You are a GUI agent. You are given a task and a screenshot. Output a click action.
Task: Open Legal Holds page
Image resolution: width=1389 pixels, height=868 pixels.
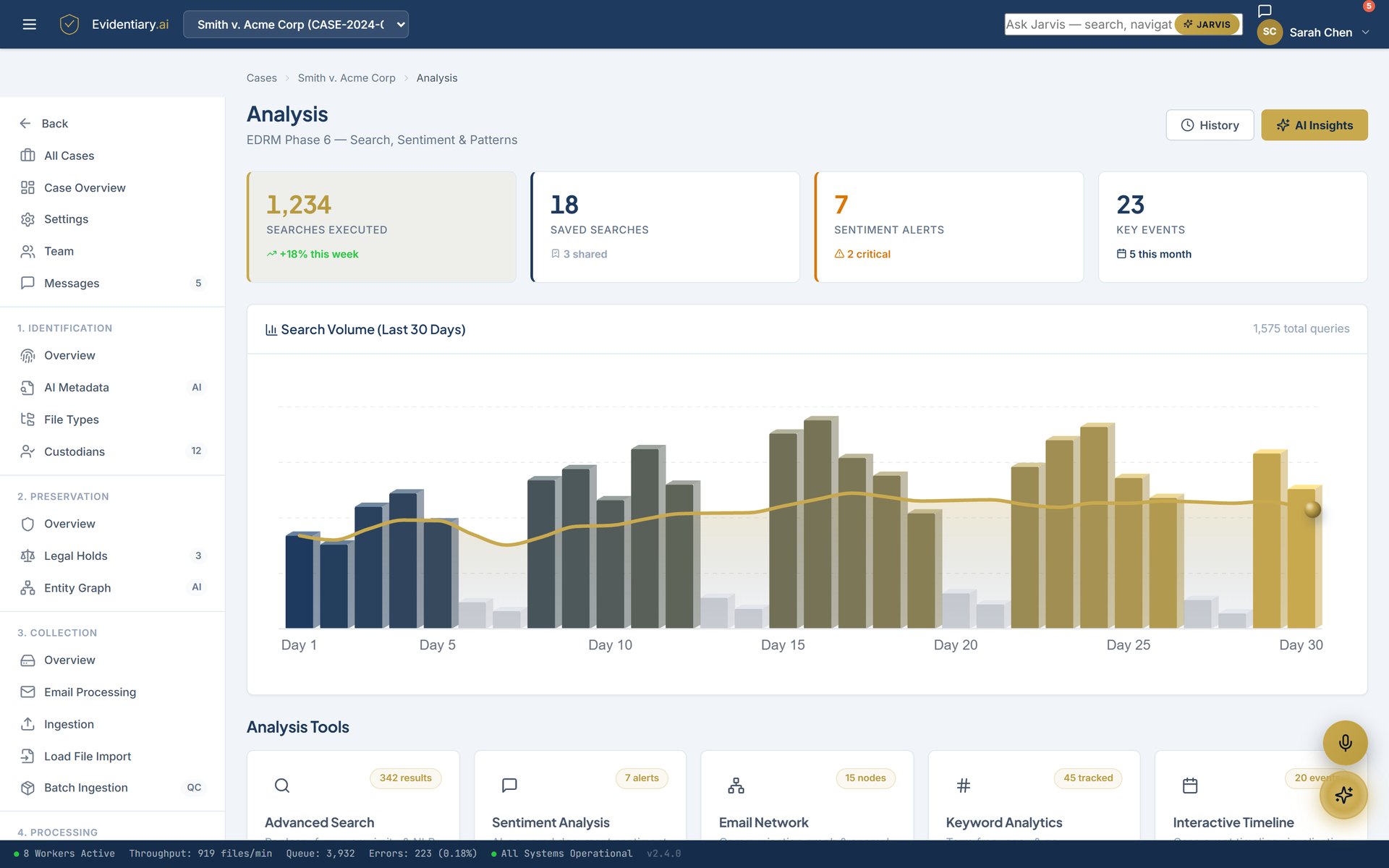coord(112,556)
